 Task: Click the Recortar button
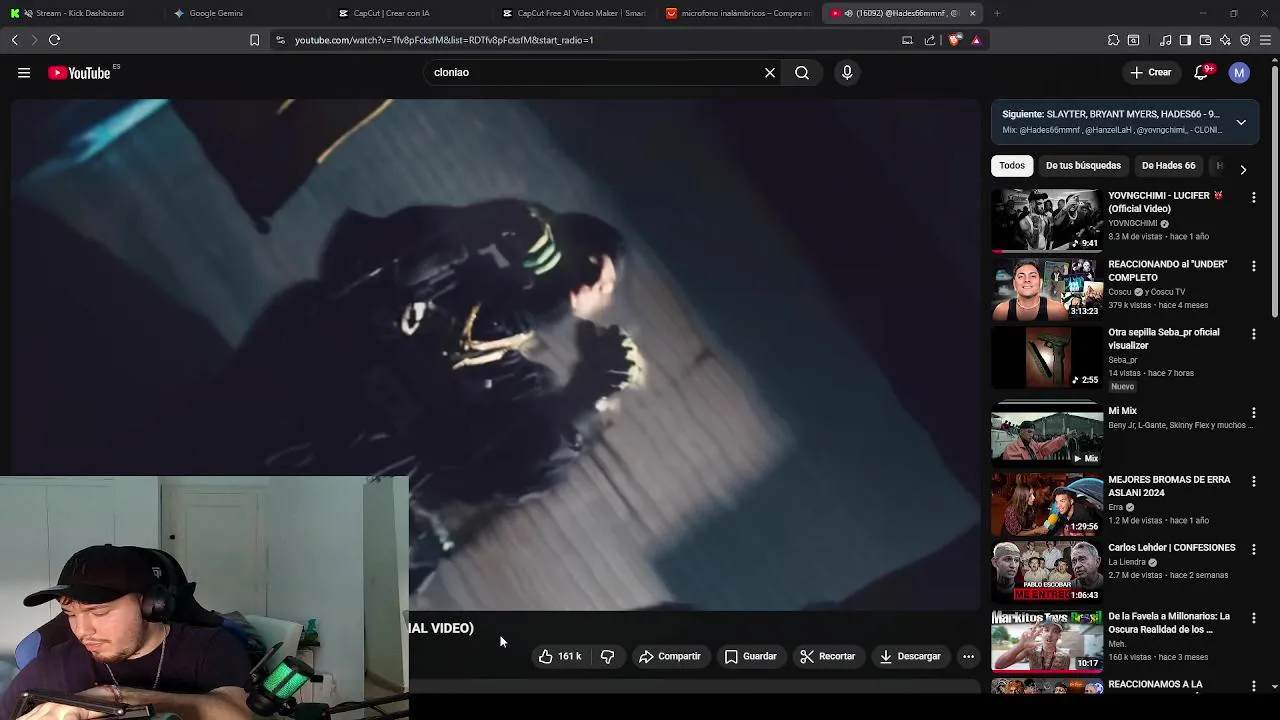point(827,657)
